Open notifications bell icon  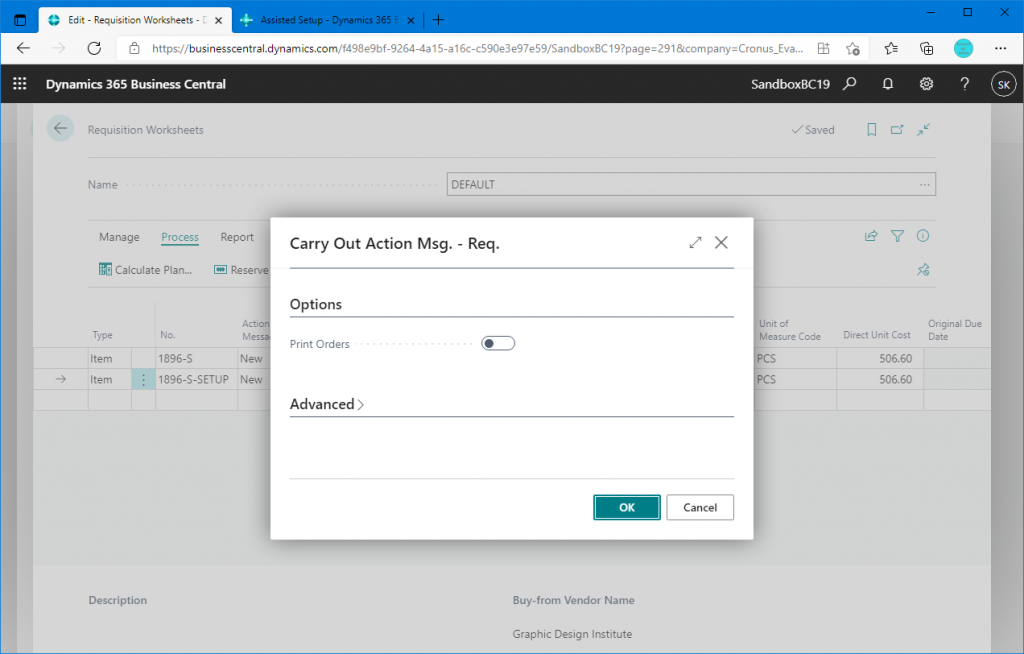click(888, 85)
